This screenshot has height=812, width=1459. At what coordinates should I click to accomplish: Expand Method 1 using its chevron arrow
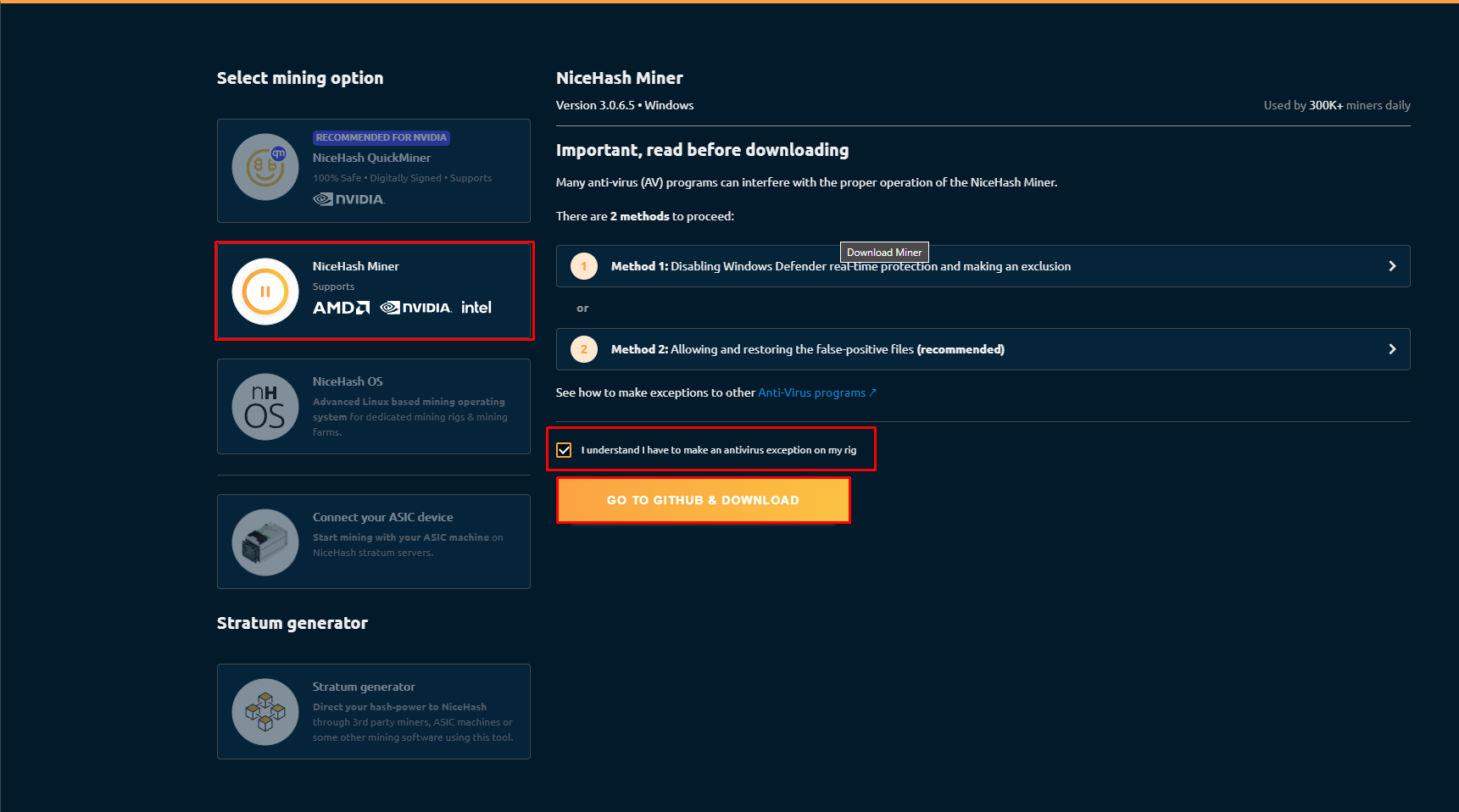tap(1392, 266)
